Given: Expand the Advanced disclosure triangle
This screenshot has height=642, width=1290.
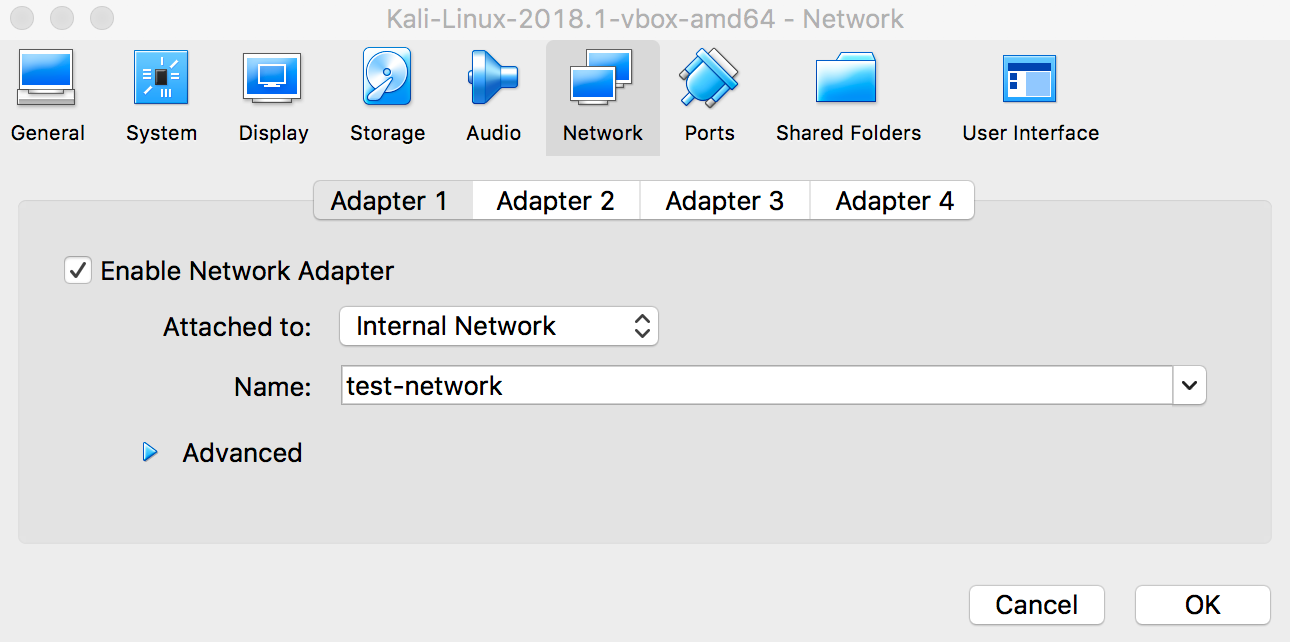Looking at the screenshot, I should click(150, 453).
